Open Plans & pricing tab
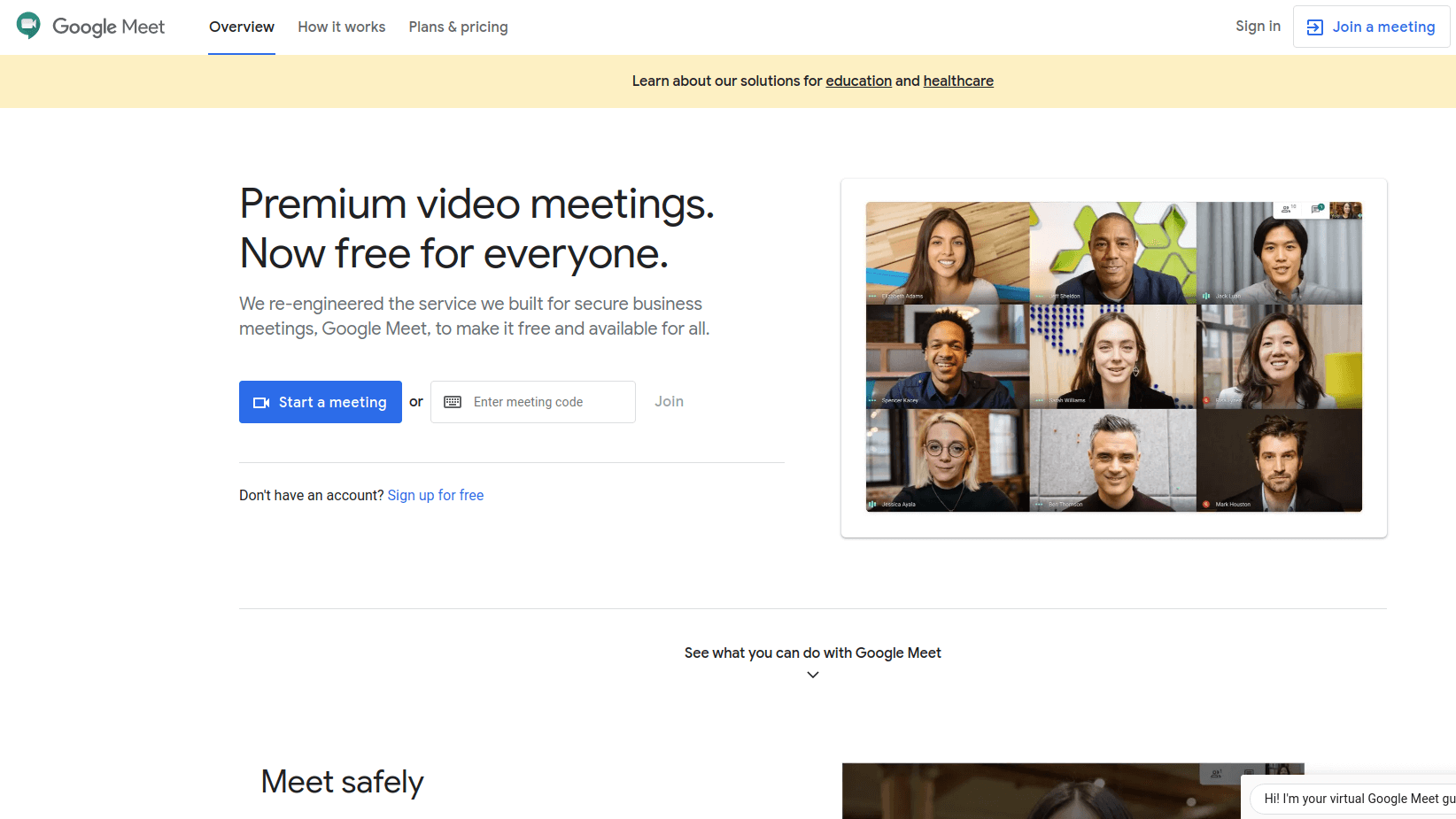 click(458, 27)
